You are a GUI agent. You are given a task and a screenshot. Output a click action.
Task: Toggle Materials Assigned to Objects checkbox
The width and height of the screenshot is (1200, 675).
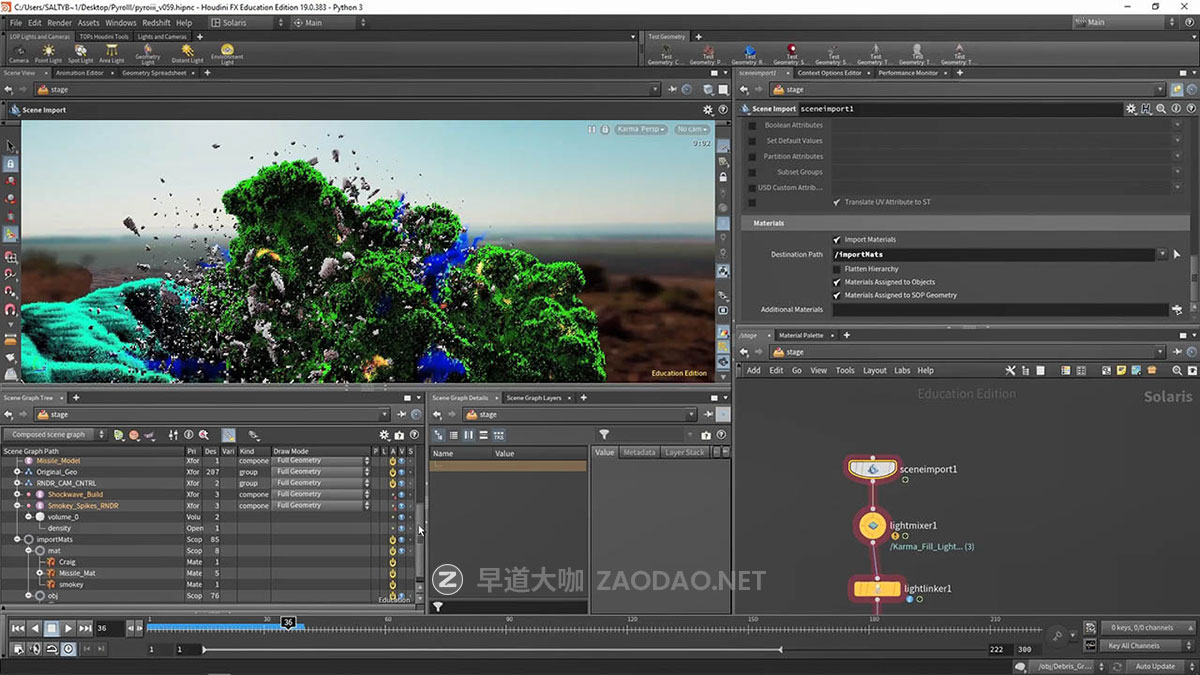point(837,282)
